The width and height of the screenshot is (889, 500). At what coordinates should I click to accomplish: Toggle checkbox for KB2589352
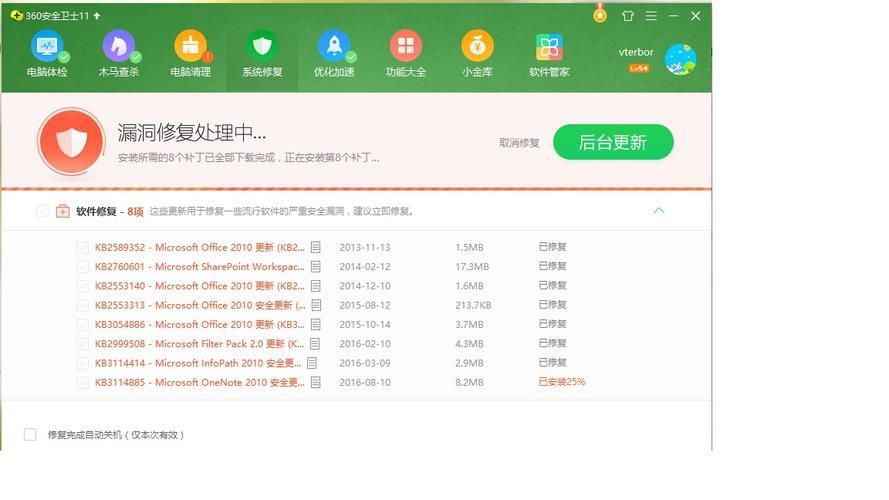coord(82,248)
